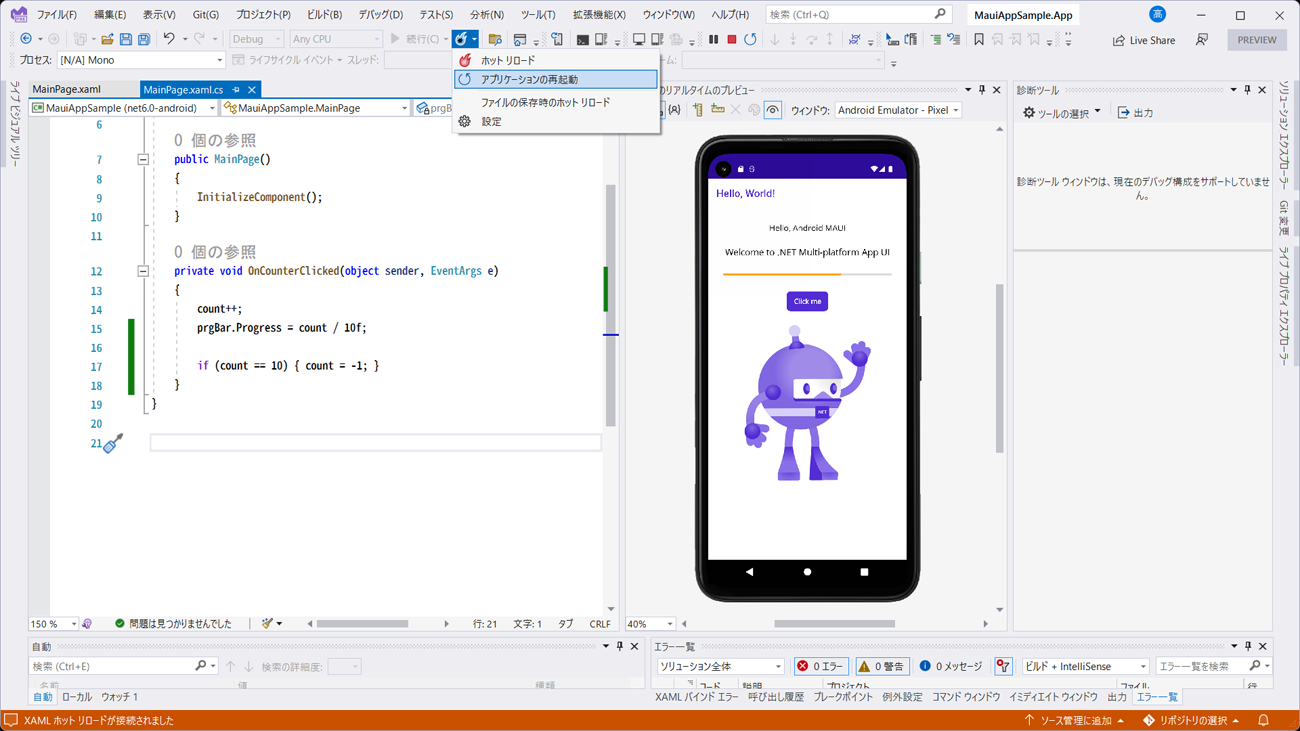Click ソース管理に追加 in status bar
Image resolution: width=1300 pixels, height=731 pixels.
tap(1075, 720)
